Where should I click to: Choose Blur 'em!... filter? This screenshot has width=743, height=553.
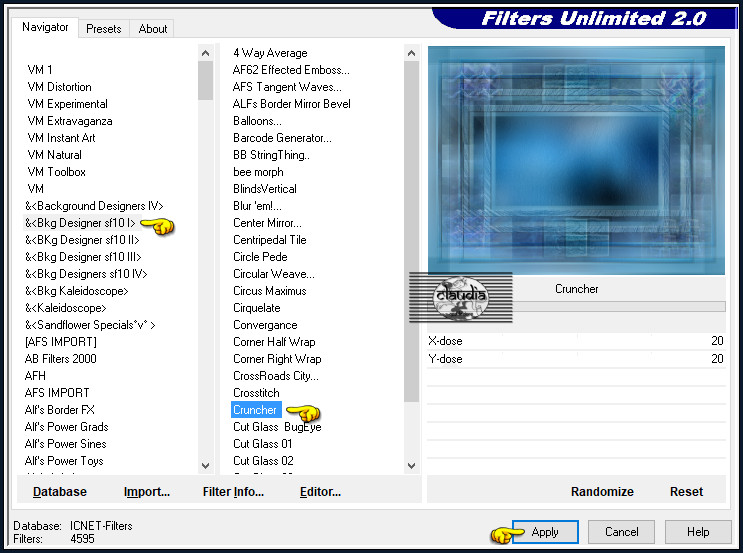(x=257, y=206)
